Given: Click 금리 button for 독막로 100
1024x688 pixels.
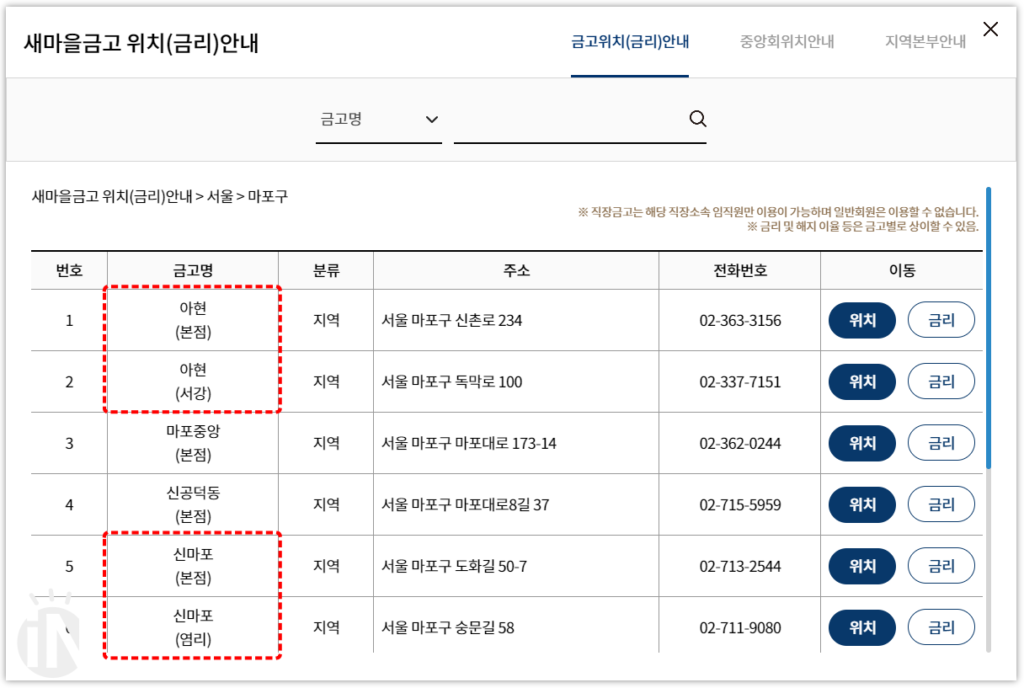Looking at the screenshot, I should tap(941, 382).
